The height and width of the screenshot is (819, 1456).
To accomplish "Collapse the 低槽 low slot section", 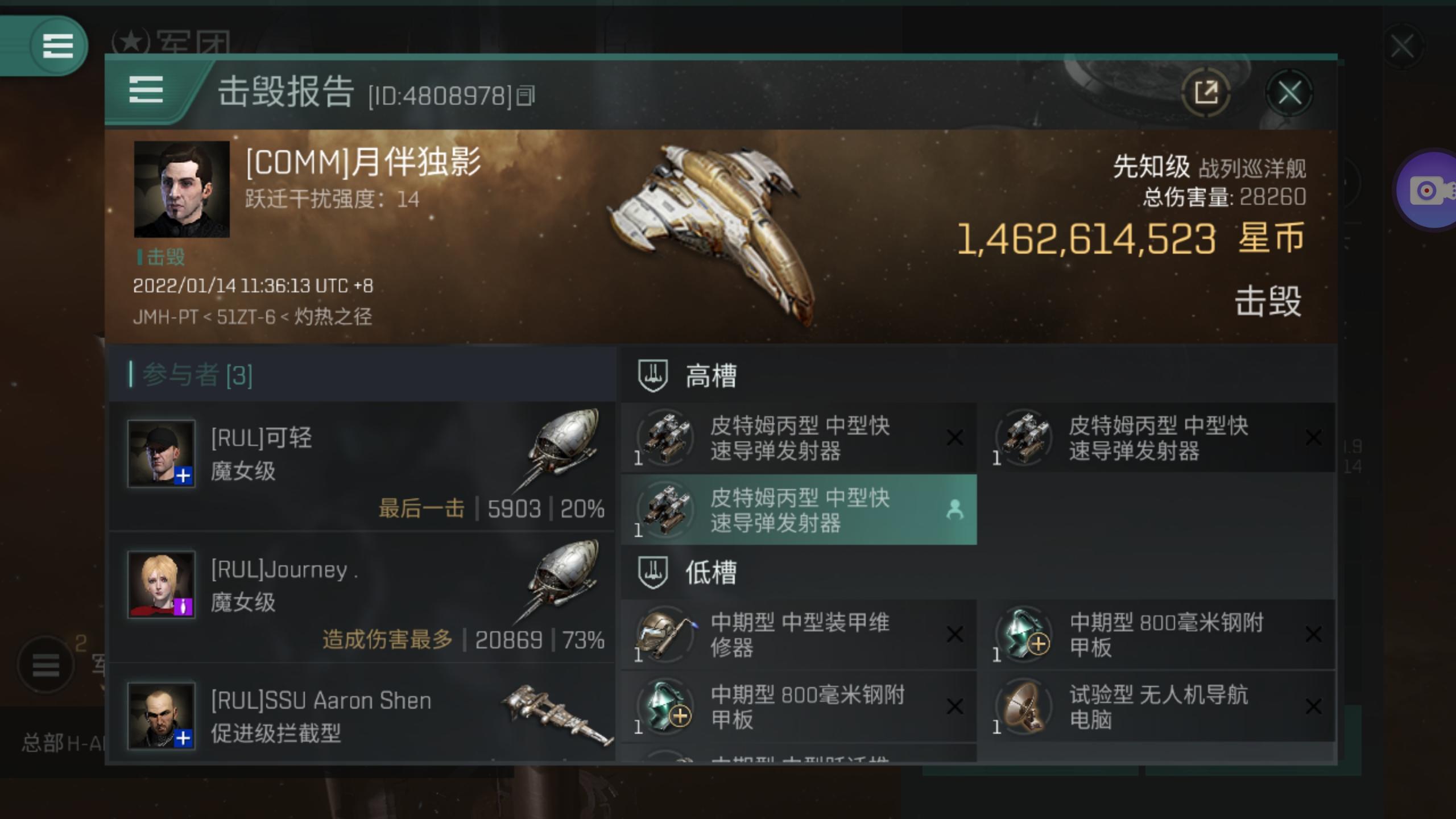I will [977, 572].
